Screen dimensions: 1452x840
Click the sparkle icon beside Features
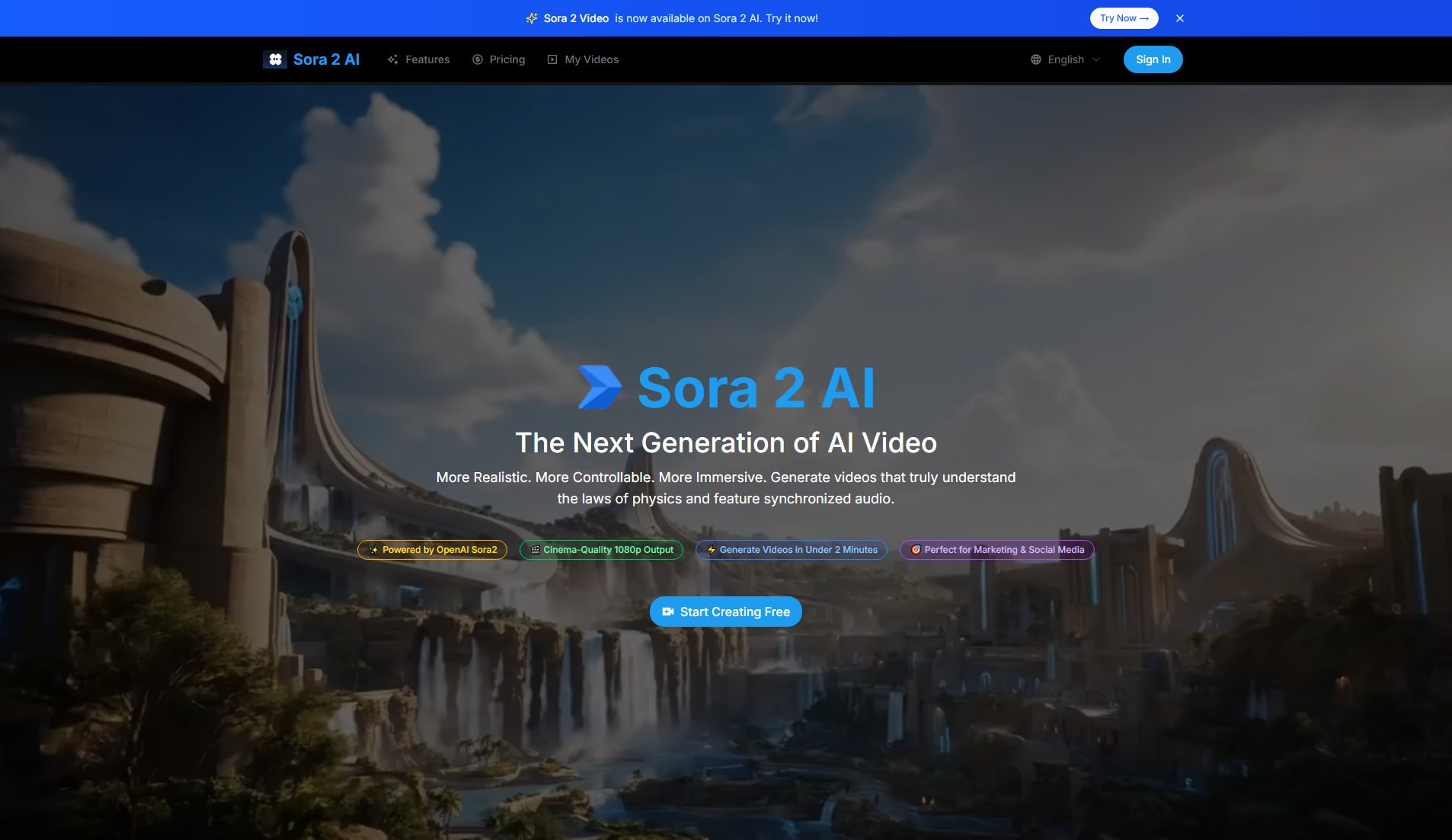(393, 59)
